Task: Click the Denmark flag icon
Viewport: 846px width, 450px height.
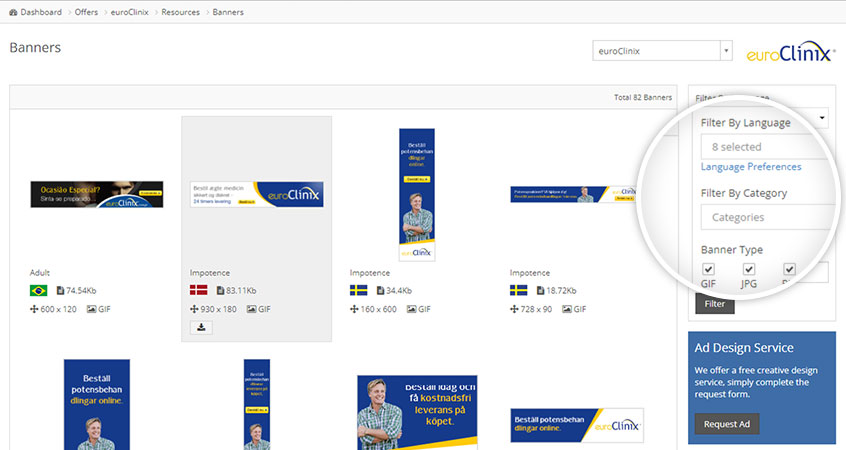Action: 199,290
